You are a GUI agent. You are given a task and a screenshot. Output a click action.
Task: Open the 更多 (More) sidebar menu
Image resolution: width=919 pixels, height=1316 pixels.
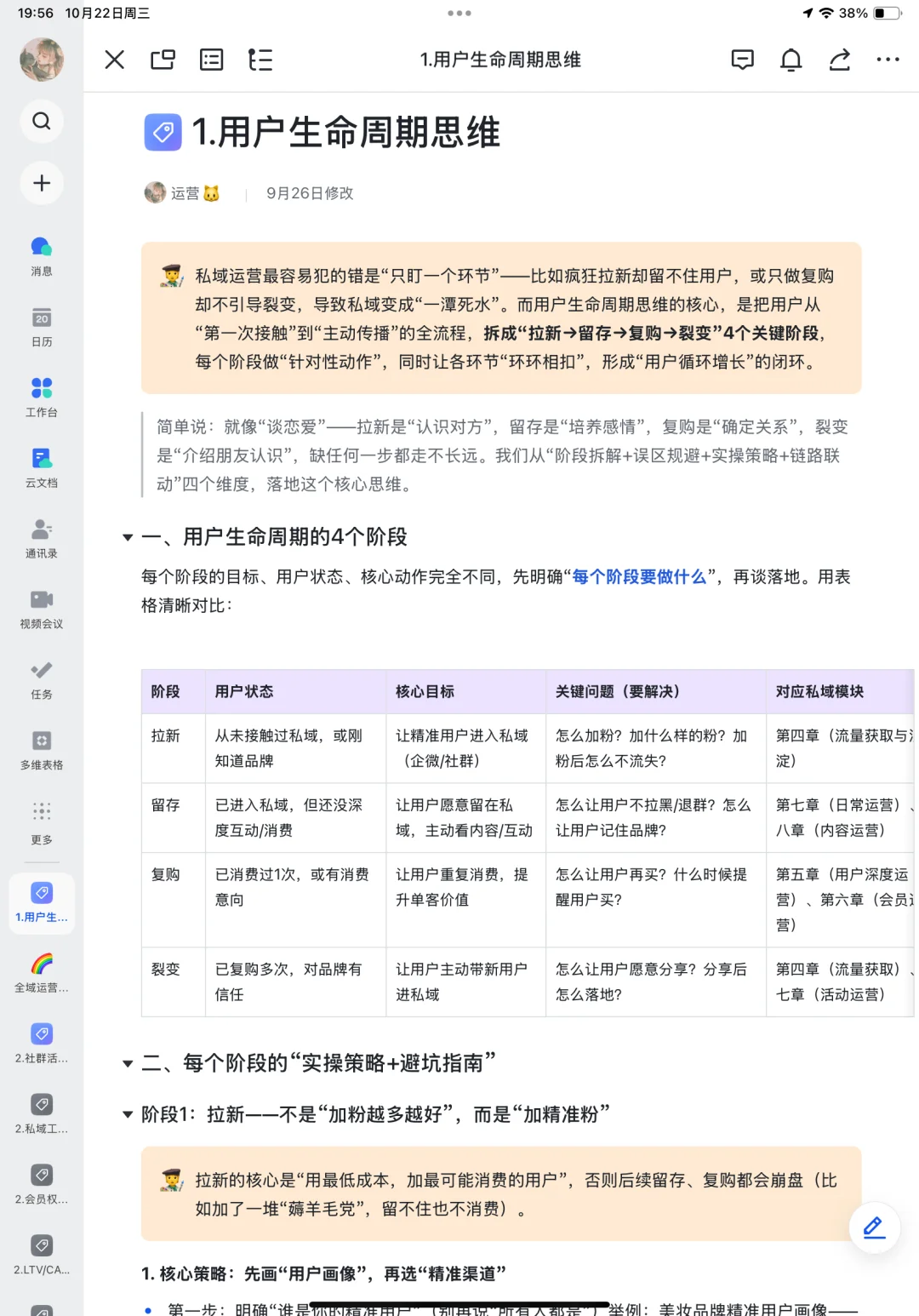click(x=41, y=820)
